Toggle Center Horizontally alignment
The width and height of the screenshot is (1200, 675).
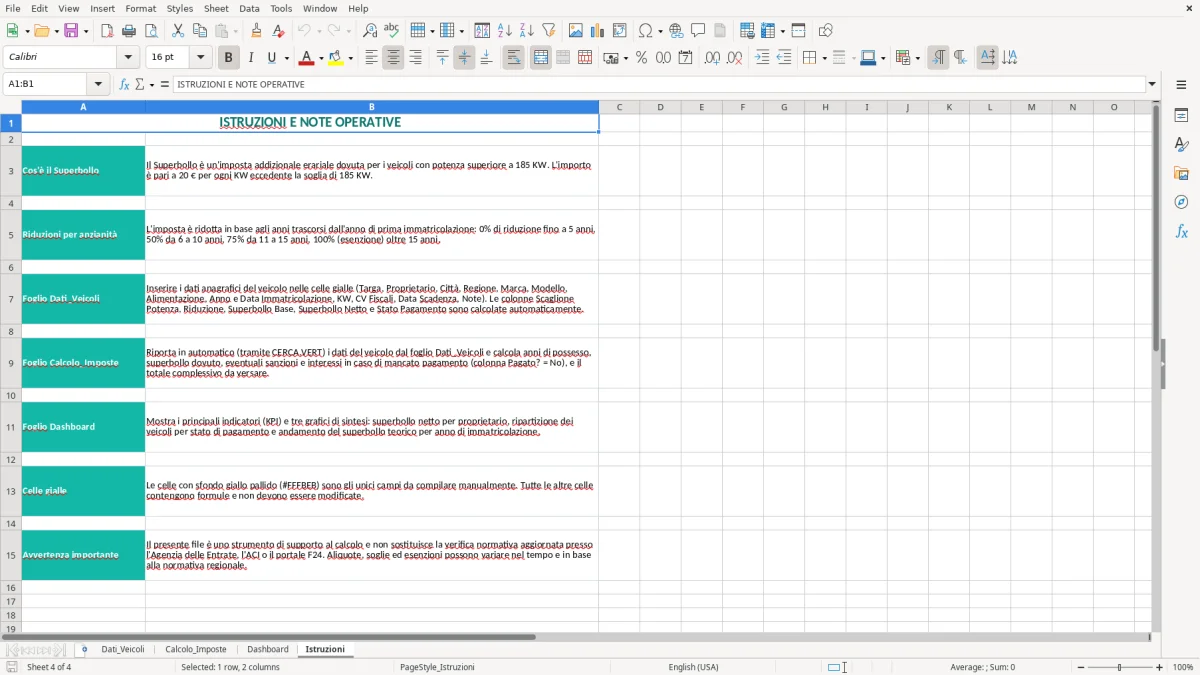pyautogui.click(x=393, y=58)
